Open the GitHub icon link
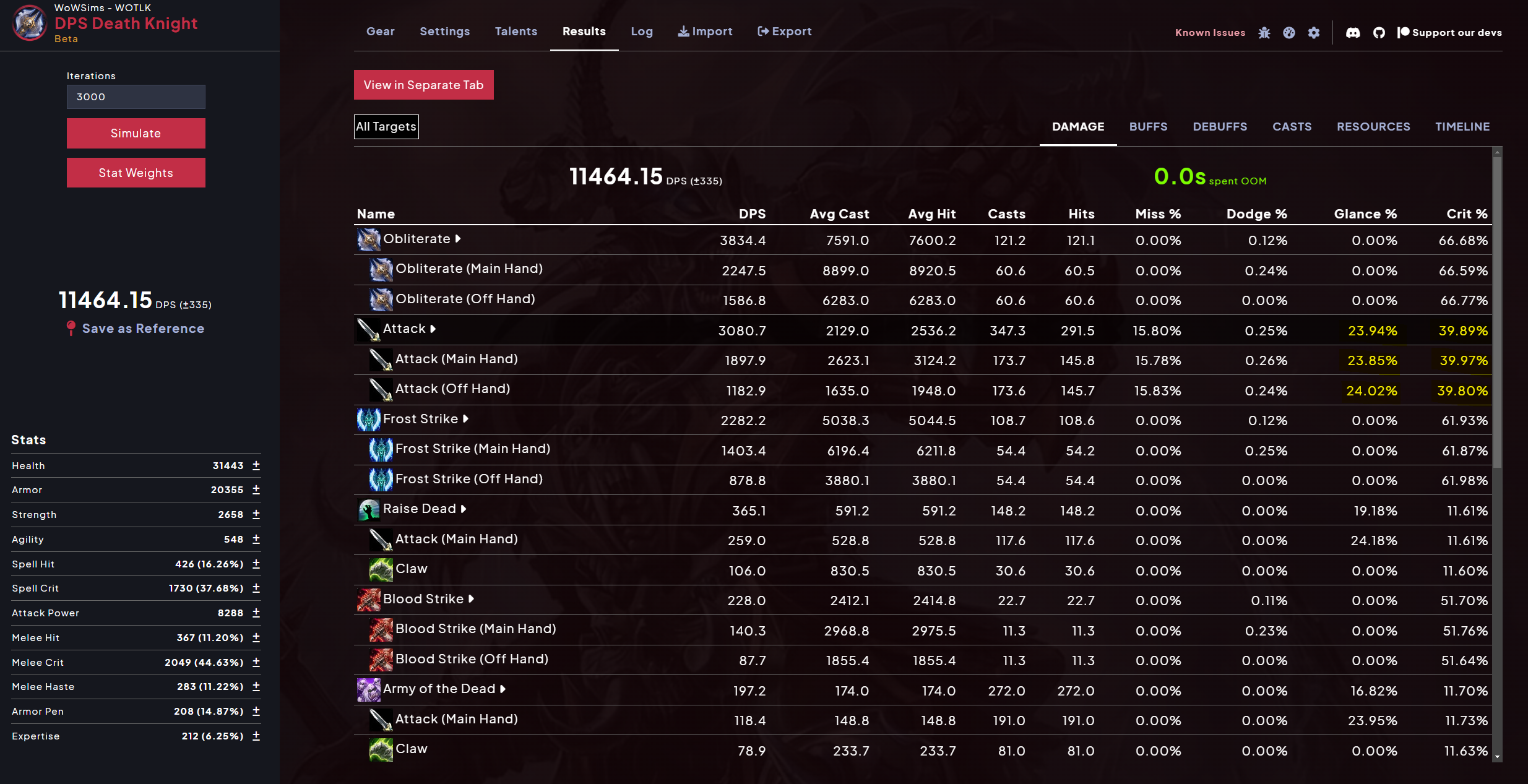The width and height of the screenshot is (1528, 784). click(1378, 32)
